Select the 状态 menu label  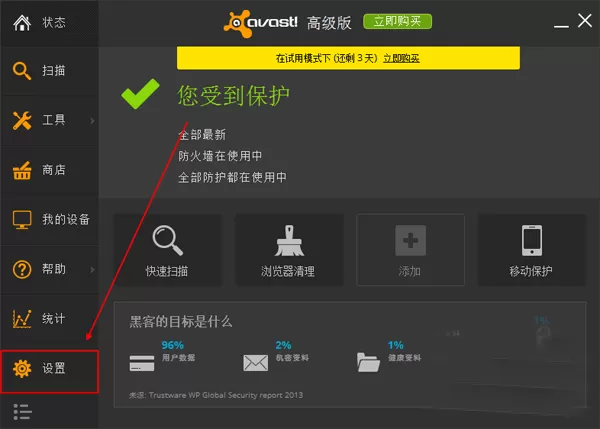(54, 23)
